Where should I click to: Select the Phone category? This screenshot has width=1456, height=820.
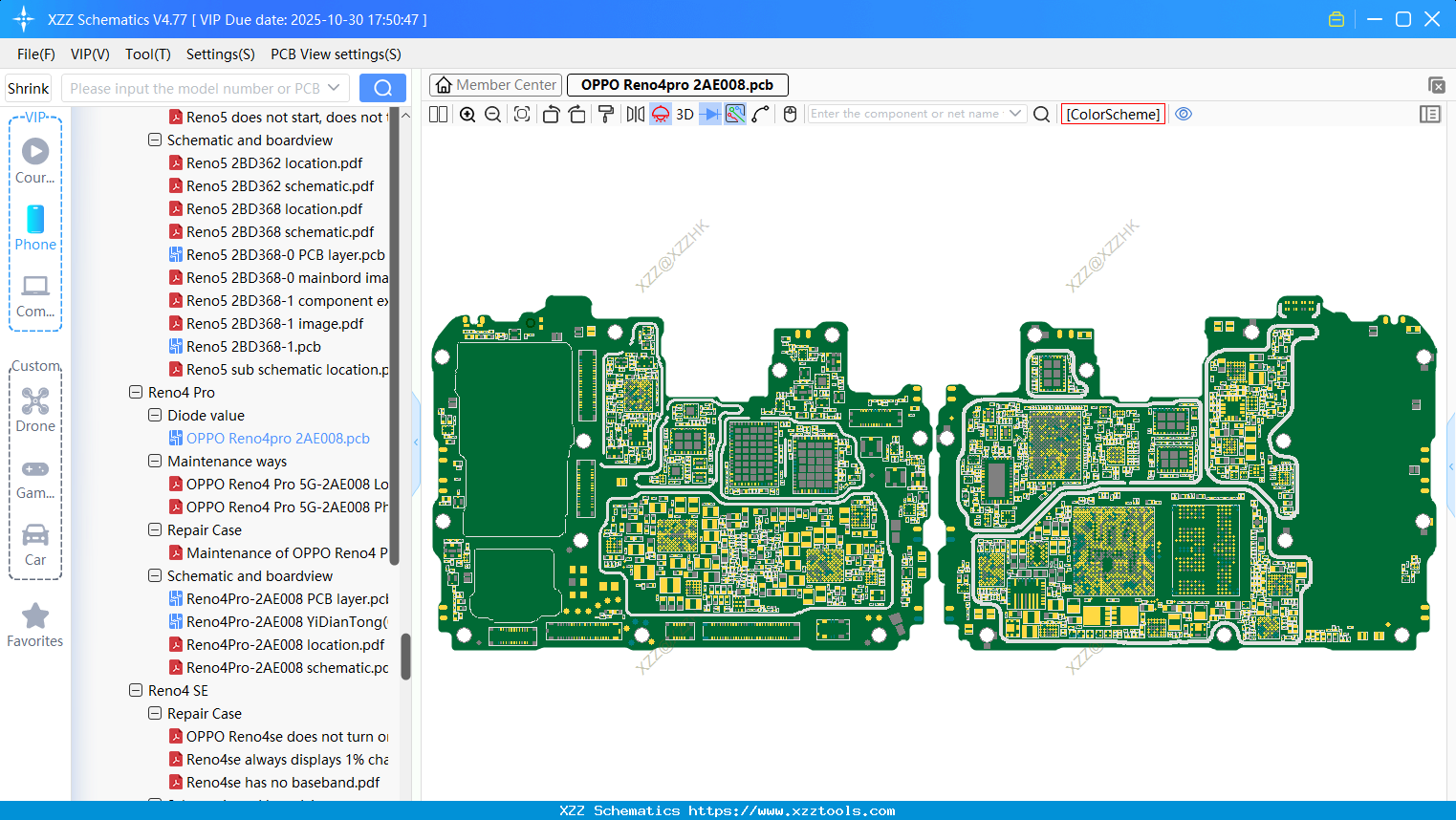(35, 227)
